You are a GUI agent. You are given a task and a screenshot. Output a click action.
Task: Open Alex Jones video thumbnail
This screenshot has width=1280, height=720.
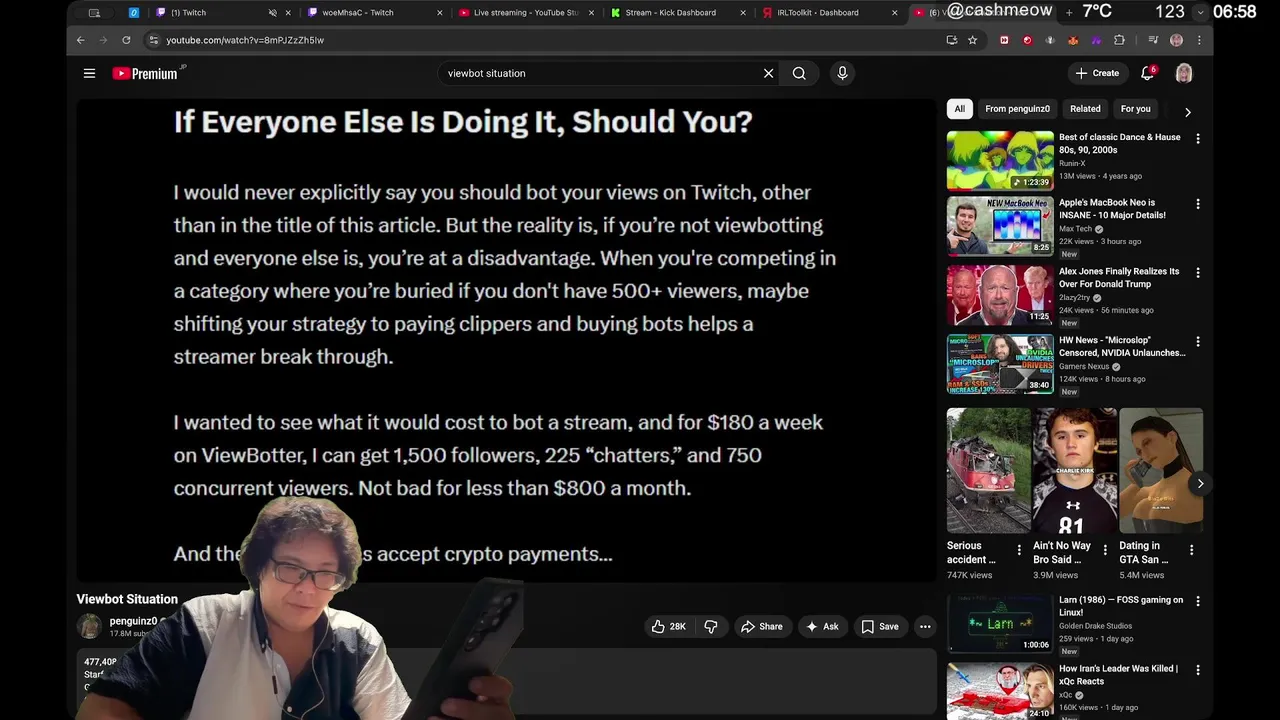click(1000, 295)
